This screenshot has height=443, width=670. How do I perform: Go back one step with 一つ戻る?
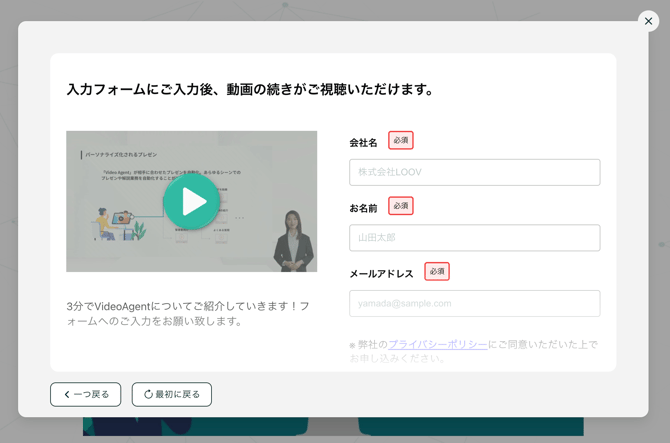(x=85, y=394)
